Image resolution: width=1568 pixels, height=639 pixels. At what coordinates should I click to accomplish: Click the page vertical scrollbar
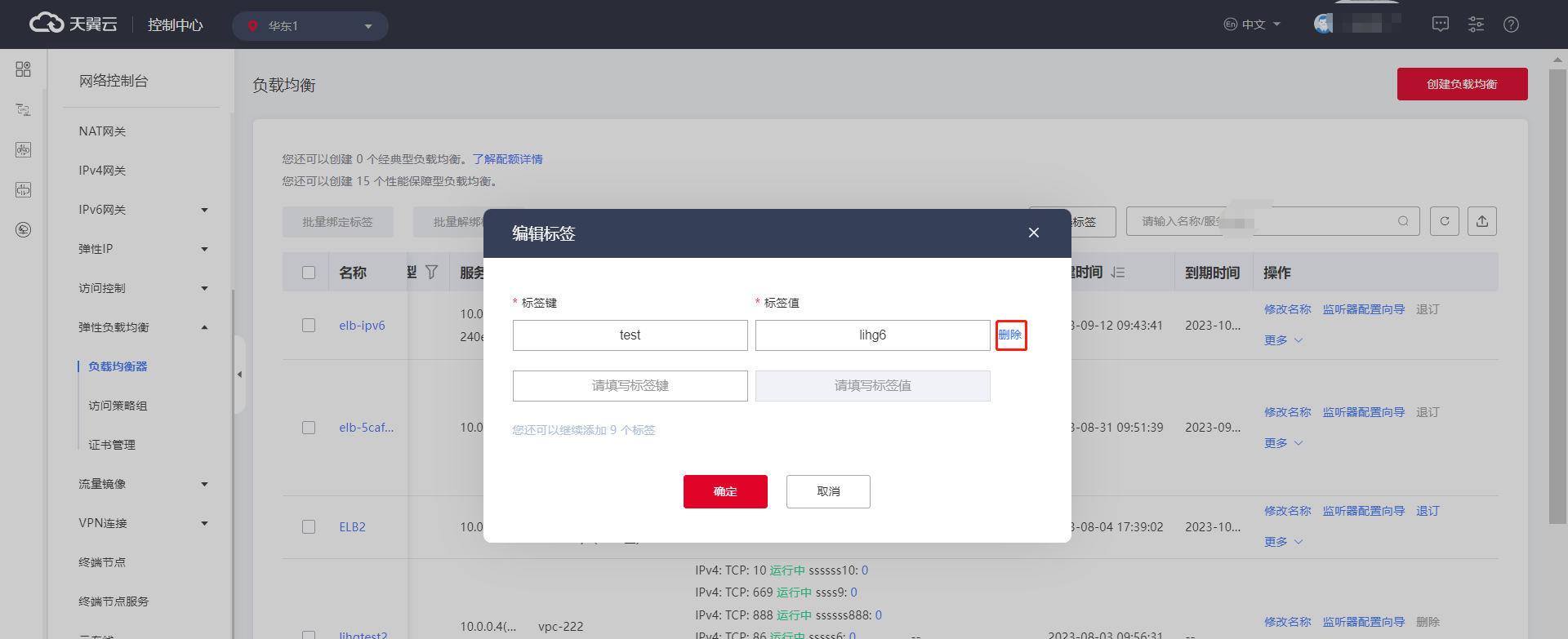[1557, 295]
